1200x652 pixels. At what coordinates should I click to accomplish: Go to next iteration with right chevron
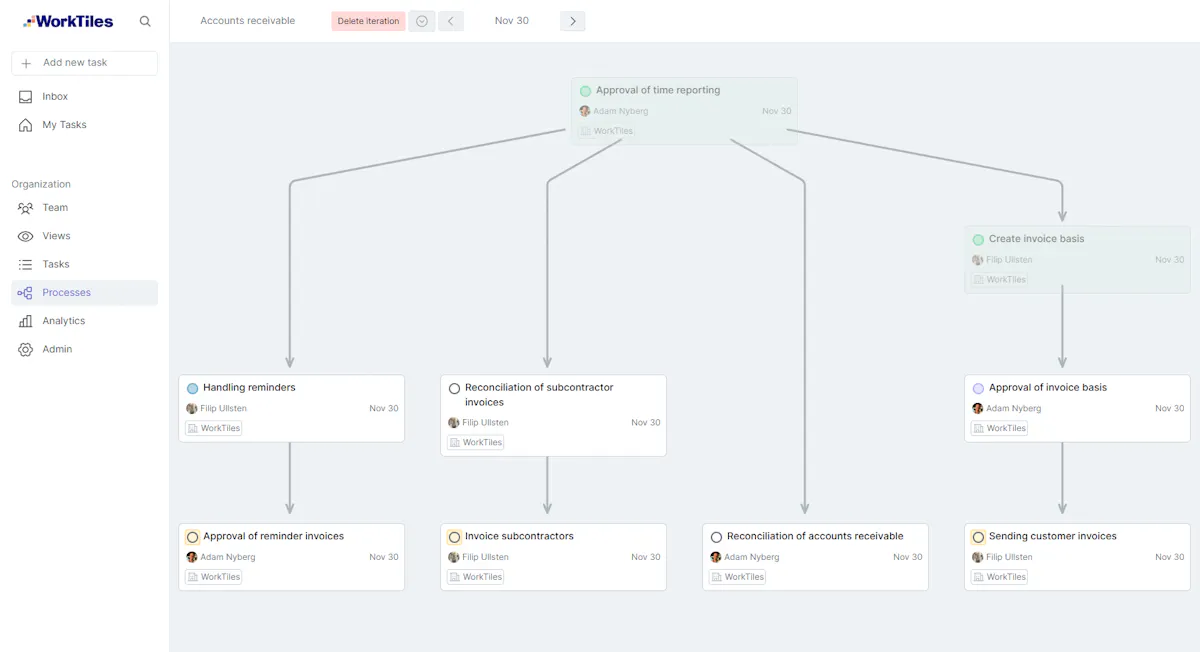573,21
